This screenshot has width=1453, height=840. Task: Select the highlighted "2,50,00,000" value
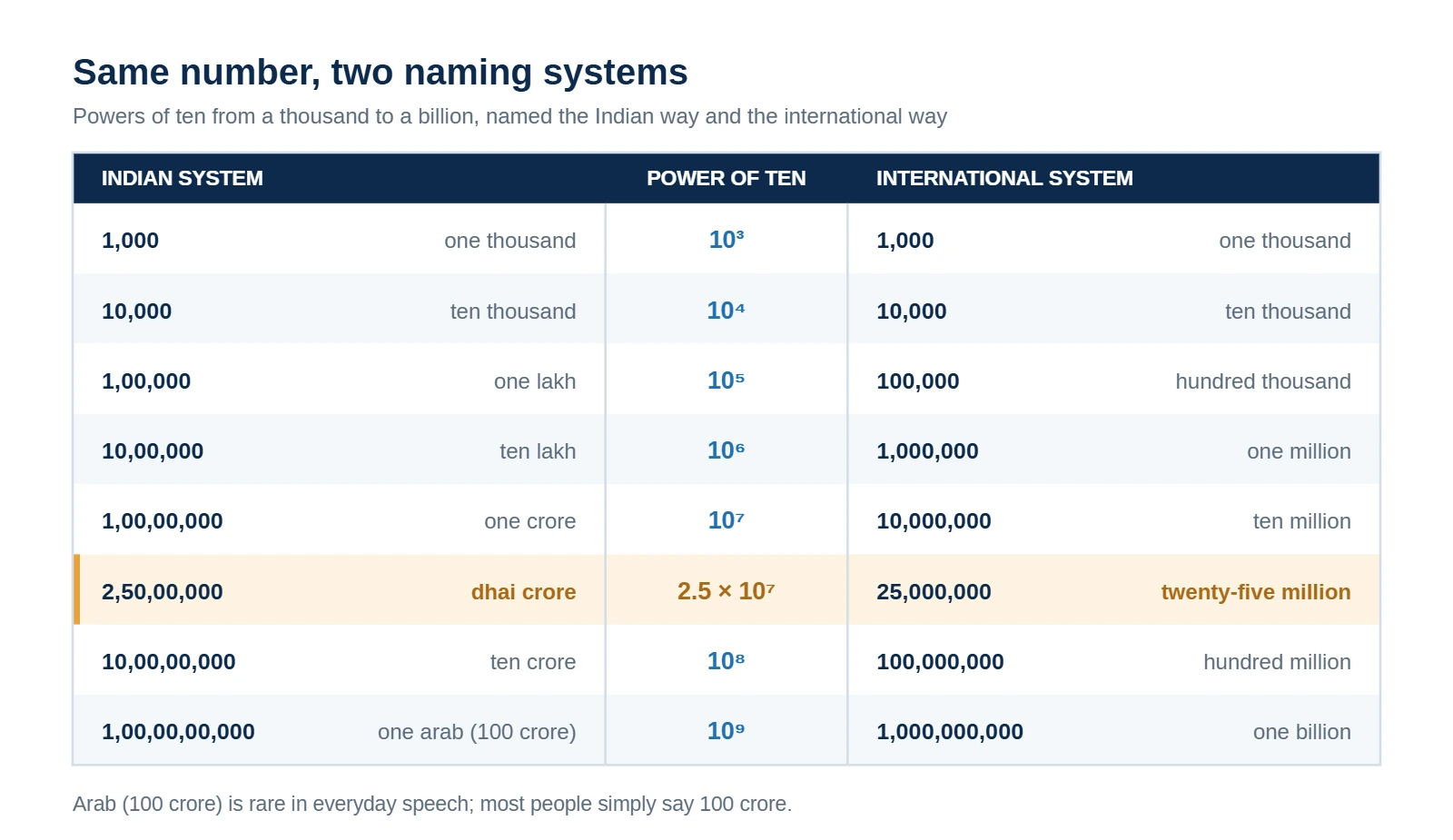163,592
